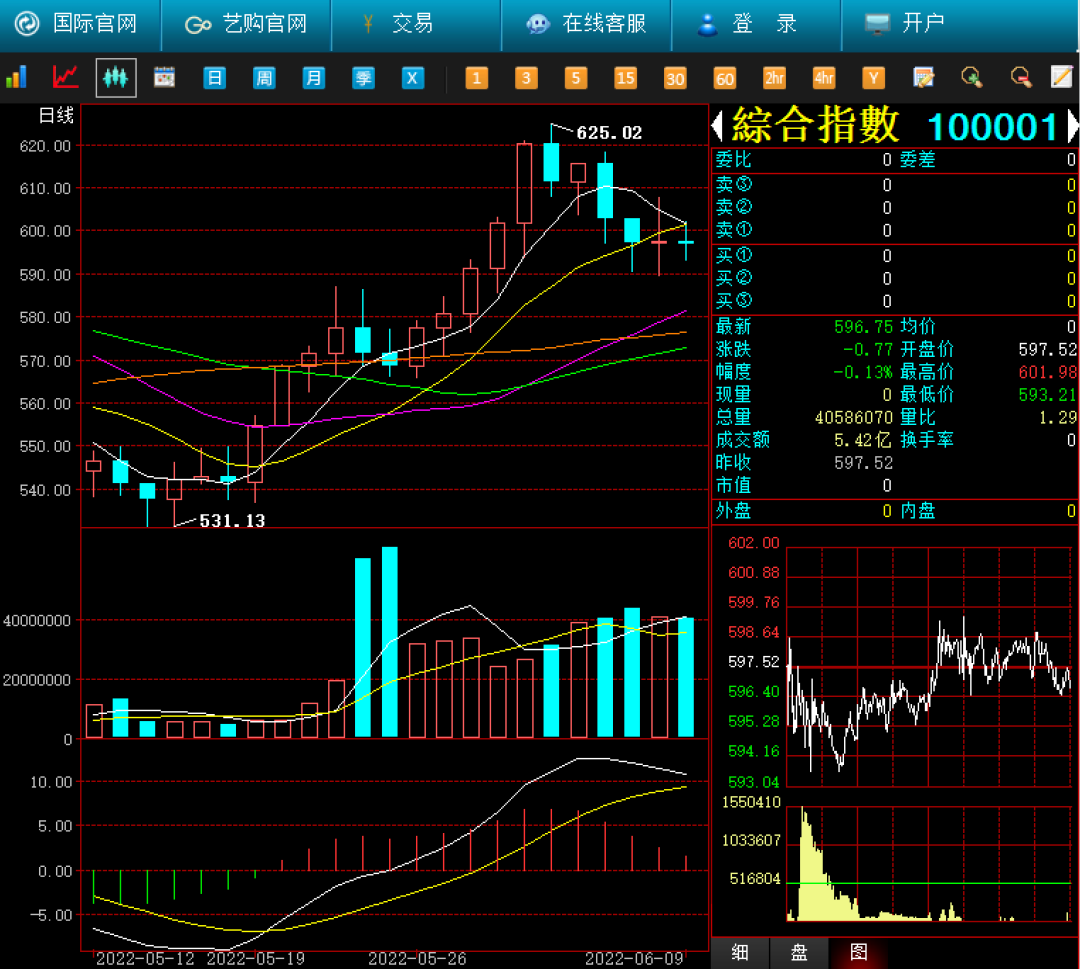Select the 15 minute interval button
This screenshot has height=969, width=1080.
[625, 78]
